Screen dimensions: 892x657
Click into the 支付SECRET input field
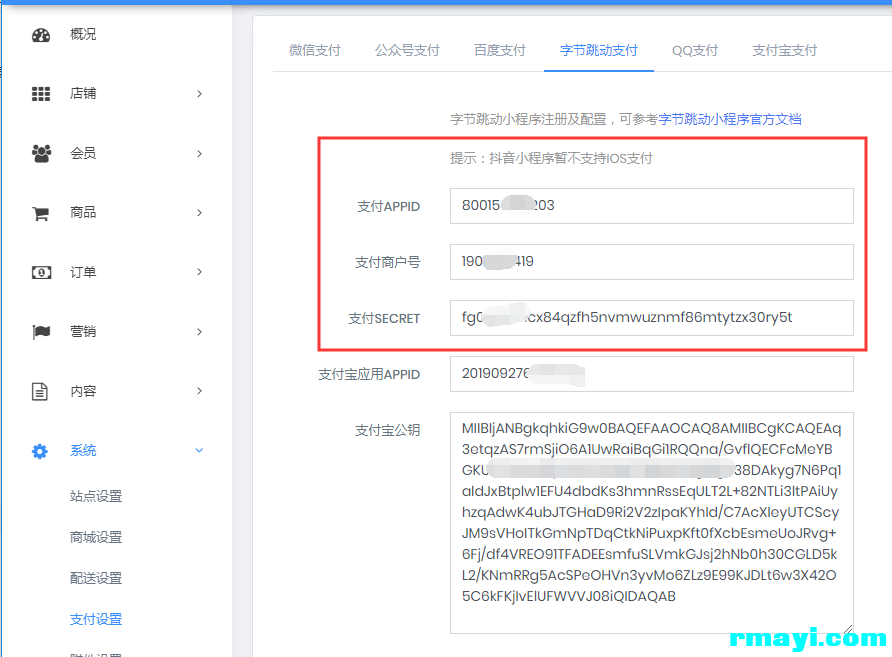(x=651, y=318)
